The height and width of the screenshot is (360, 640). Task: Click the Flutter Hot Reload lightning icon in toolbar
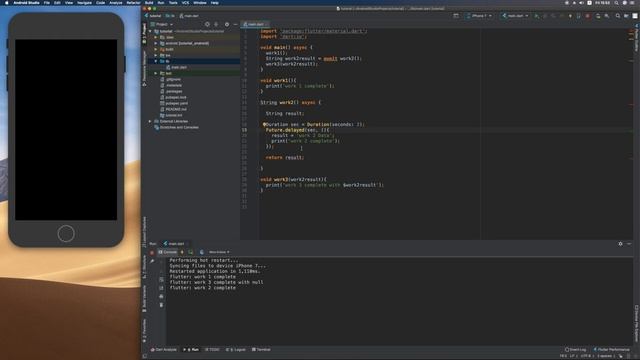[570, 16]
